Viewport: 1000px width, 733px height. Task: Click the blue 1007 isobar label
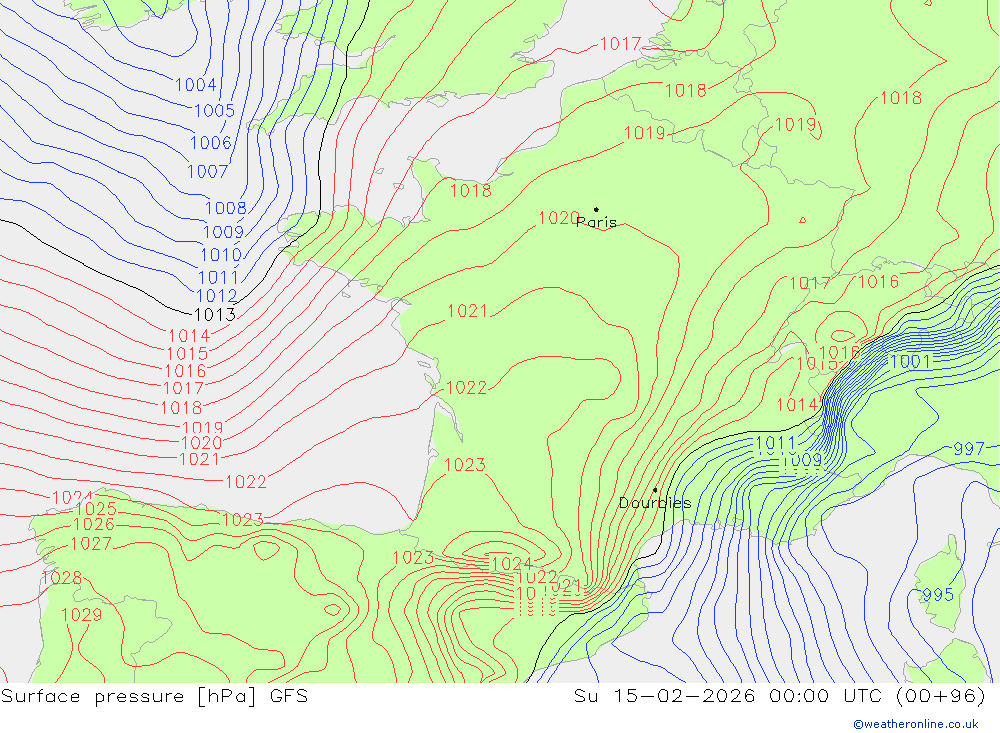coord(208,171)
